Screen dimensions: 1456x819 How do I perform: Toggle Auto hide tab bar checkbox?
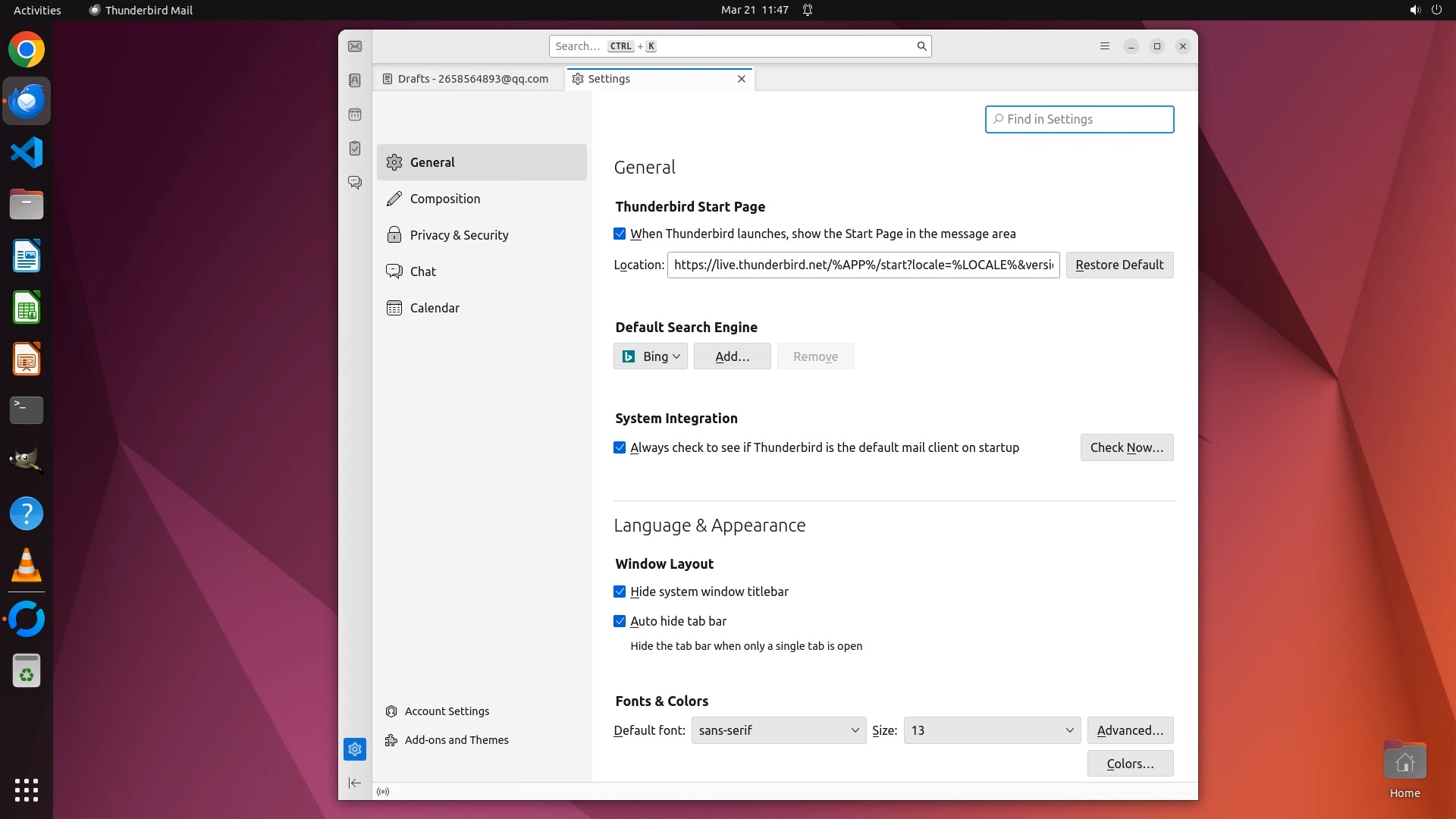click(620, 621)
